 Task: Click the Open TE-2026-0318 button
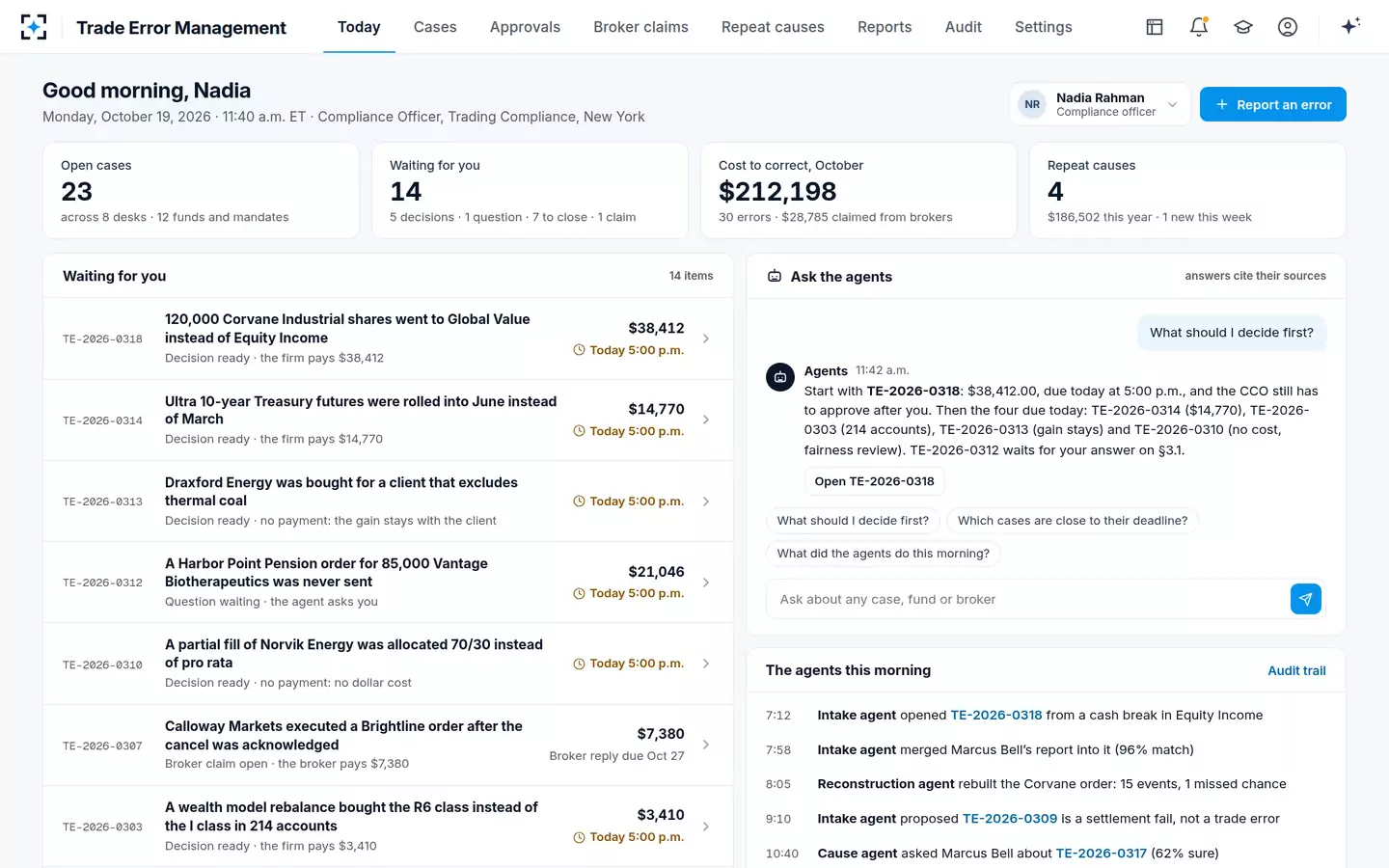click(x=875, y=481)
